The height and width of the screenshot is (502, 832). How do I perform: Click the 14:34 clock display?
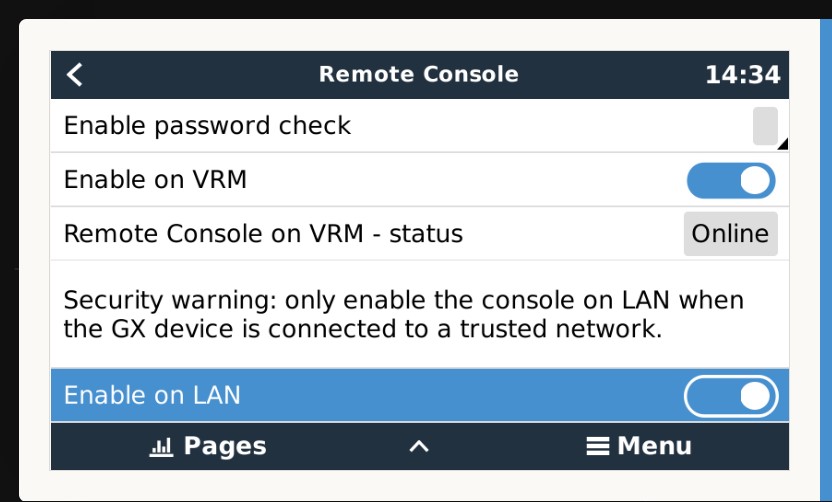(x=742, y=75)
